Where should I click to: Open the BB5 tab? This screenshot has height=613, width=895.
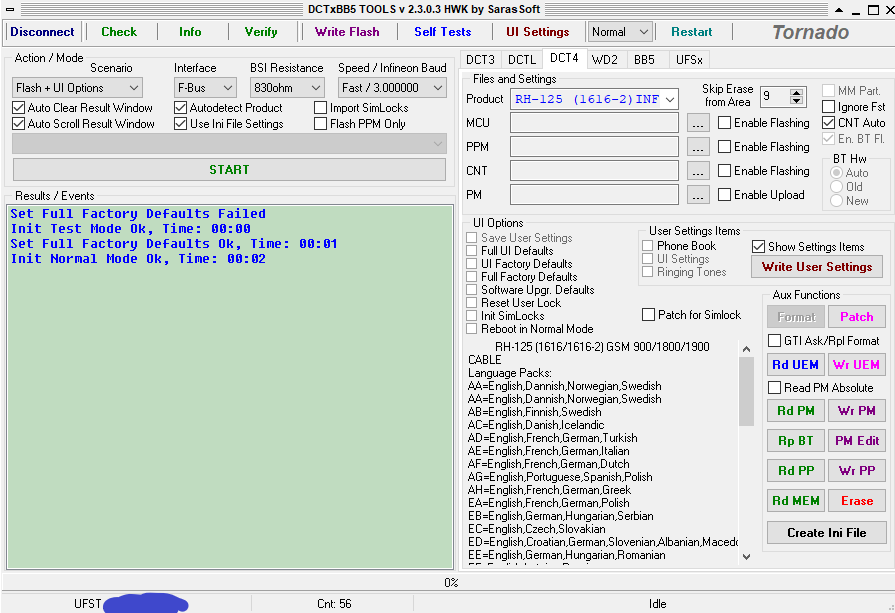point(644,59)
